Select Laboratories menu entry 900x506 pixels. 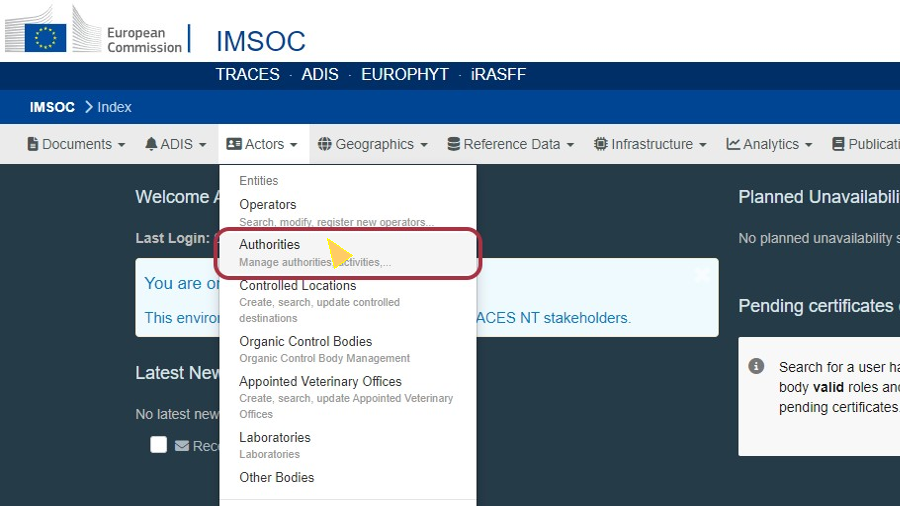[x=348, y=445]
